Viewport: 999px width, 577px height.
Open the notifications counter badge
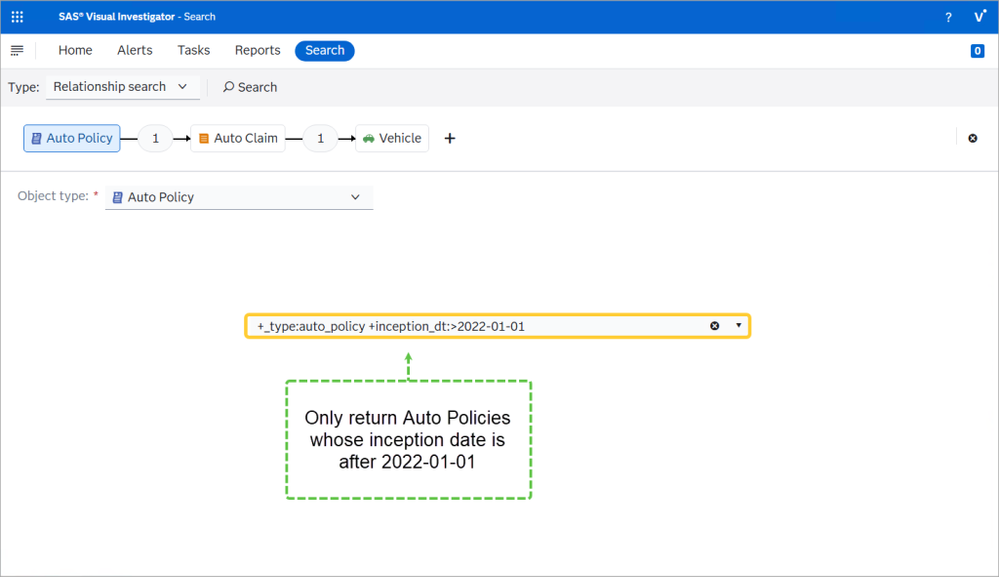[977, 51]
